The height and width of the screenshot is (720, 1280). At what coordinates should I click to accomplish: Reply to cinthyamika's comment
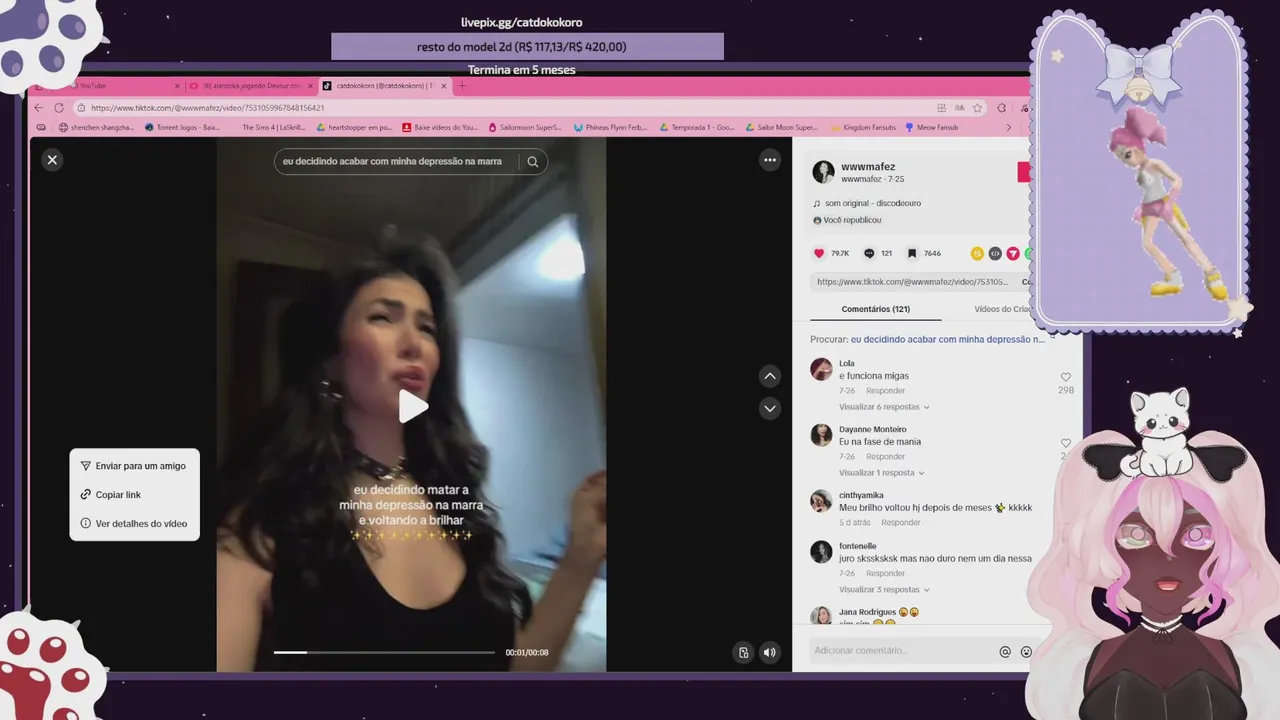click(x=900, y=523)
